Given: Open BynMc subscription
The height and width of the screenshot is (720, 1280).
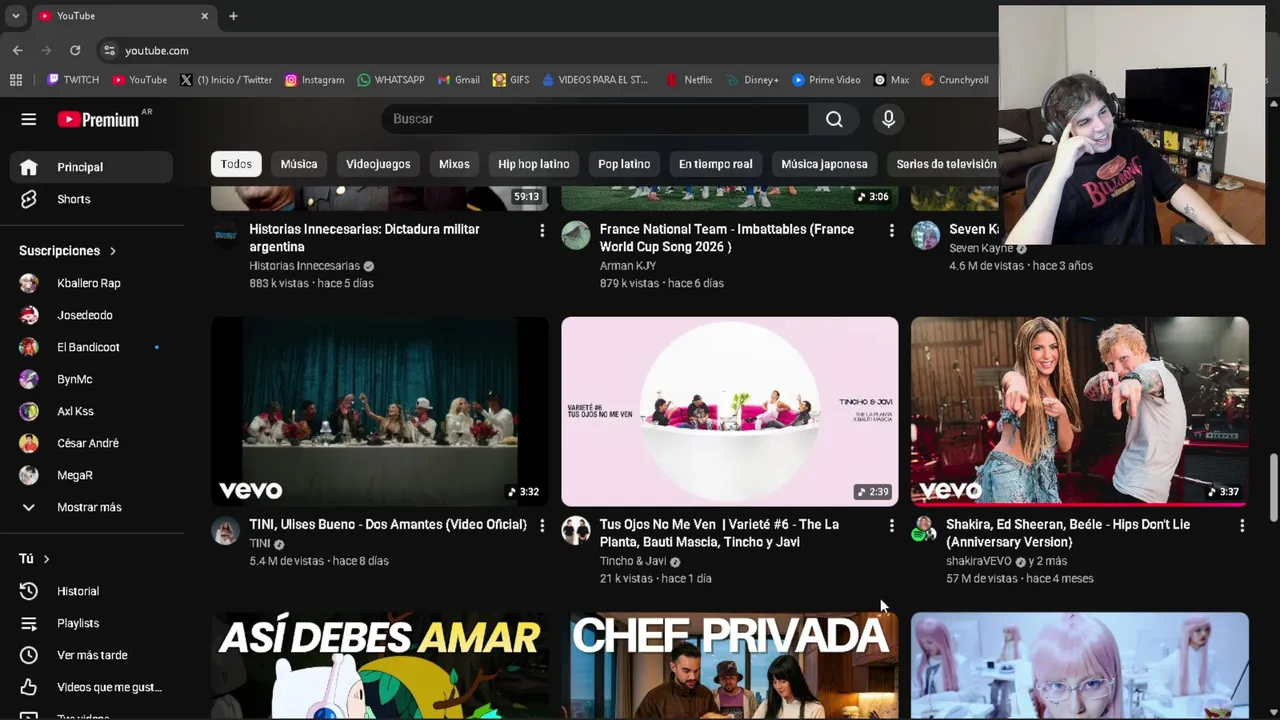Looking at the screenshot, I should tap(92, 379).
